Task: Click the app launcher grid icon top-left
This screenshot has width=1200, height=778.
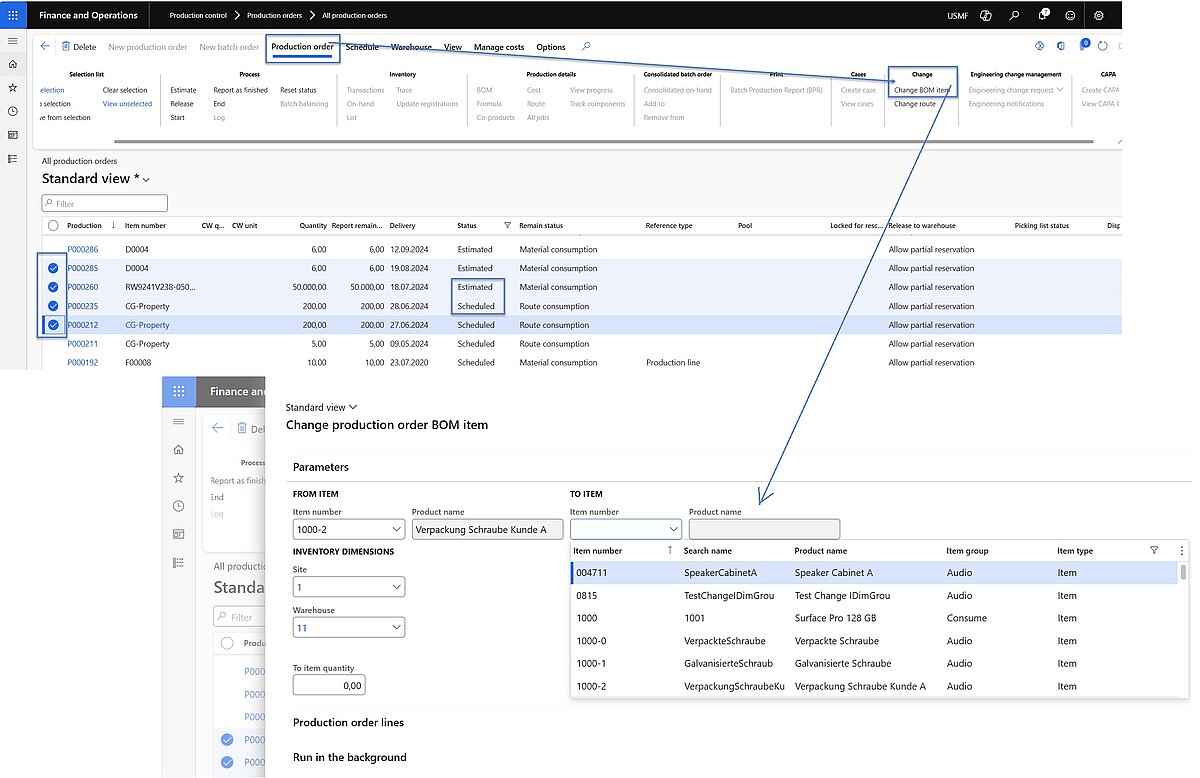Action: (x=13, y=14)
